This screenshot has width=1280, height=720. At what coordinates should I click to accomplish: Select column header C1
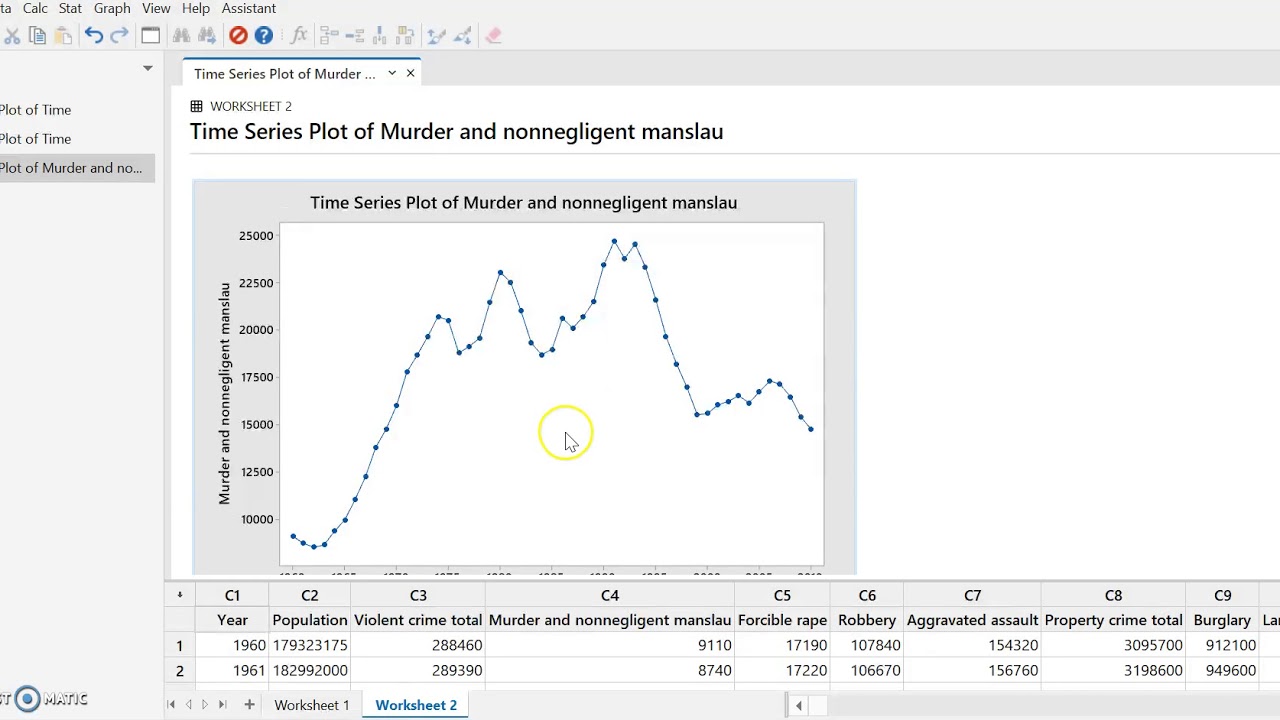pyautogui.click(x=232, y=595)
